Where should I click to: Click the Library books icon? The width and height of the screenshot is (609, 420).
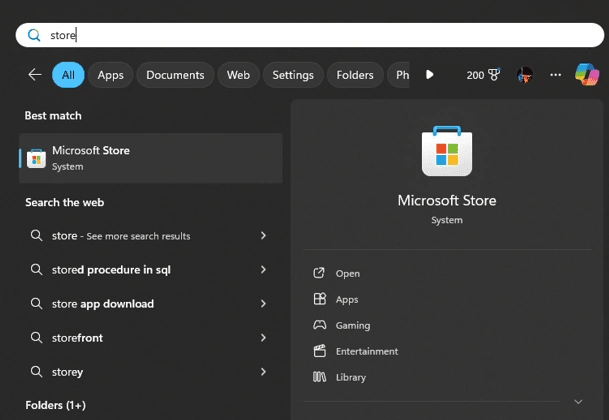pyautogui.click(x=320, y=377)
